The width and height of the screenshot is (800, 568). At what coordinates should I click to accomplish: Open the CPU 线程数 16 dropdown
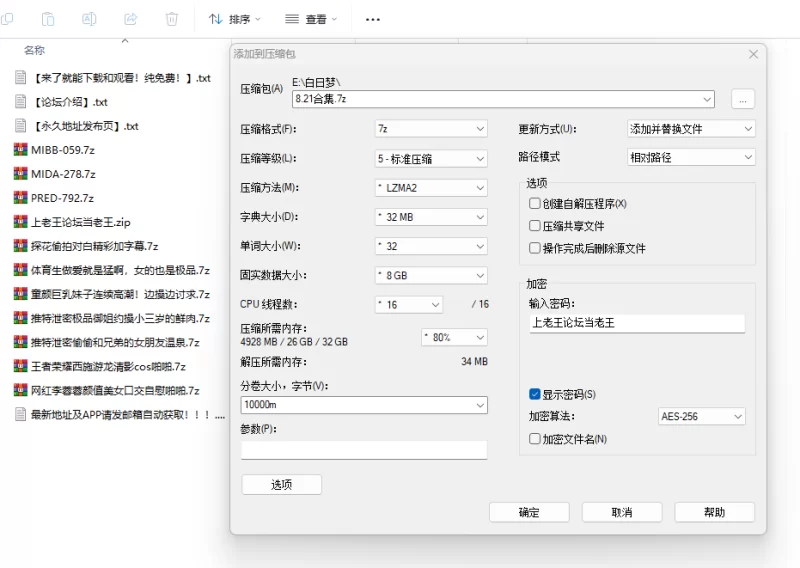pos(409,304)
